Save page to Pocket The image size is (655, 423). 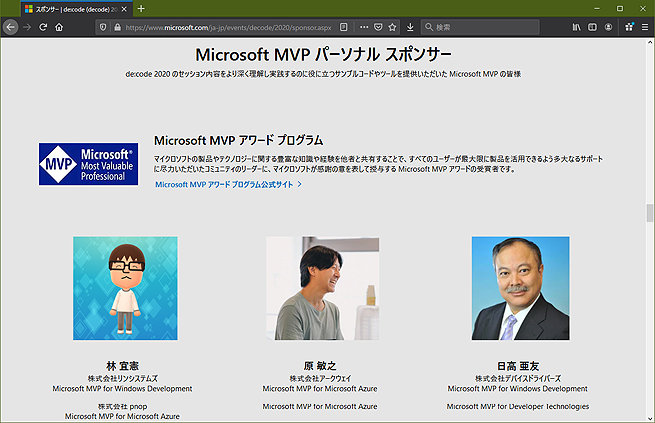pyautogui.click(x=377, y=27)
